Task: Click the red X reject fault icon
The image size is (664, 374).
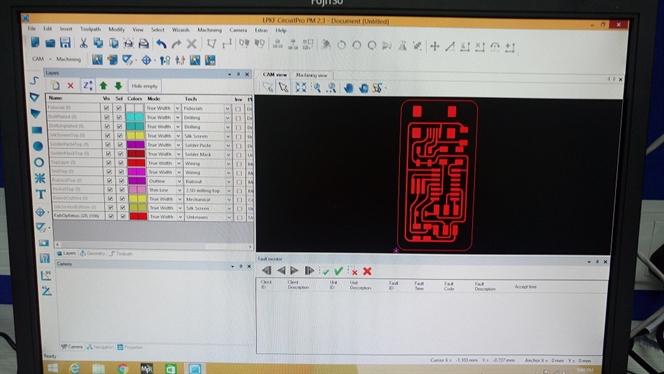Action: tap(367, 271)
